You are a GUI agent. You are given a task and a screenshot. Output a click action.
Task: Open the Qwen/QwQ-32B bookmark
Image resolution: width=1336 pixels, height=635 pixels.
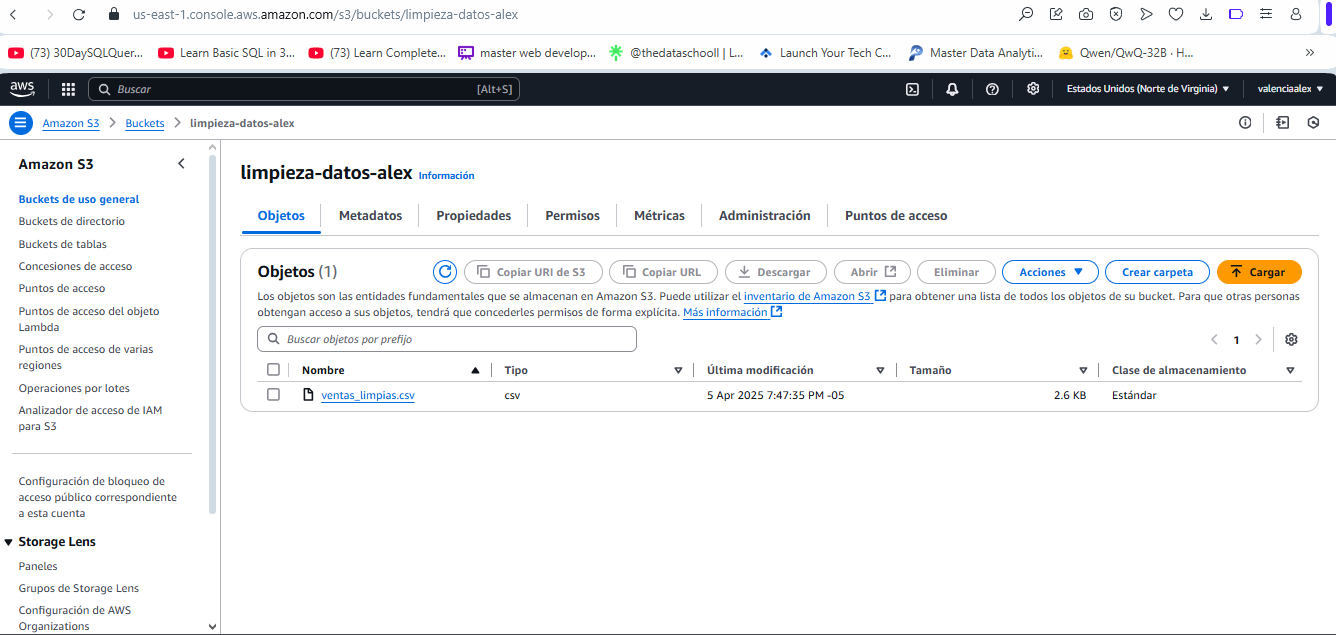pos(1127,53)
